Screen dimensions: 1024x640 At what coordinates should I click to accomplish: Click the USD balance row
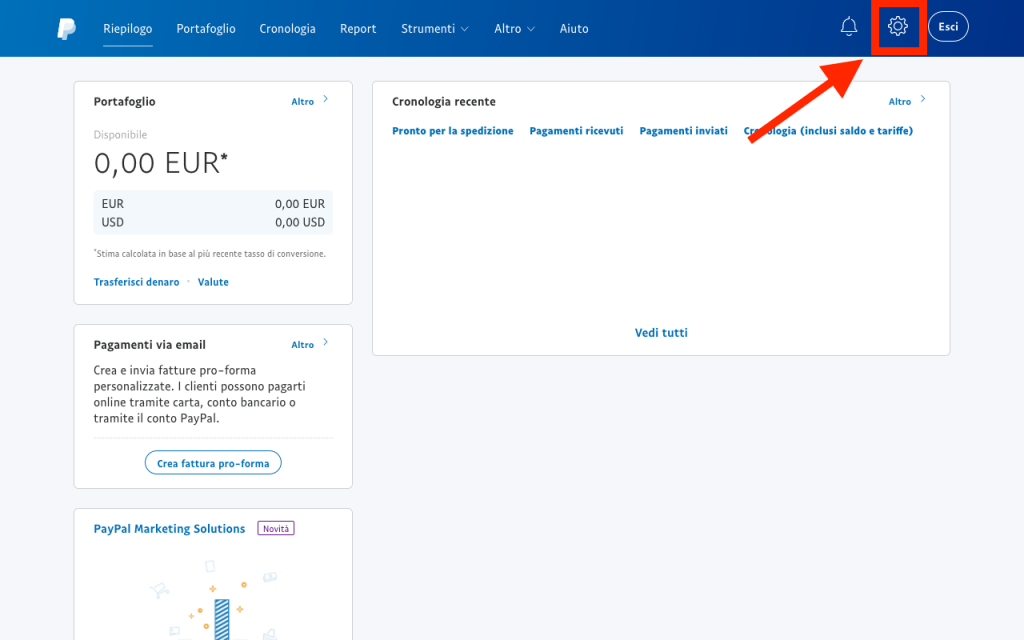tap(213, 222)
